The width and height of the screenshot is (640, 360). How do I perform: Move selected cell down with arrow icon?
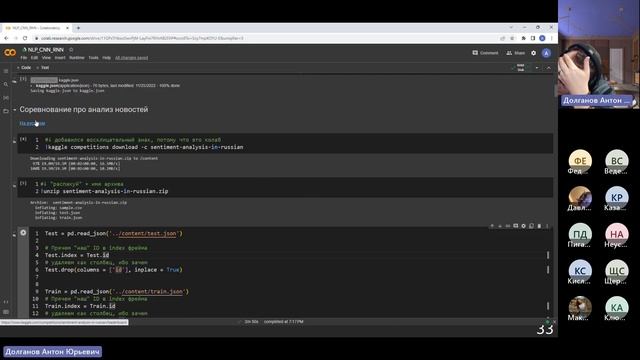click(500, 226)
